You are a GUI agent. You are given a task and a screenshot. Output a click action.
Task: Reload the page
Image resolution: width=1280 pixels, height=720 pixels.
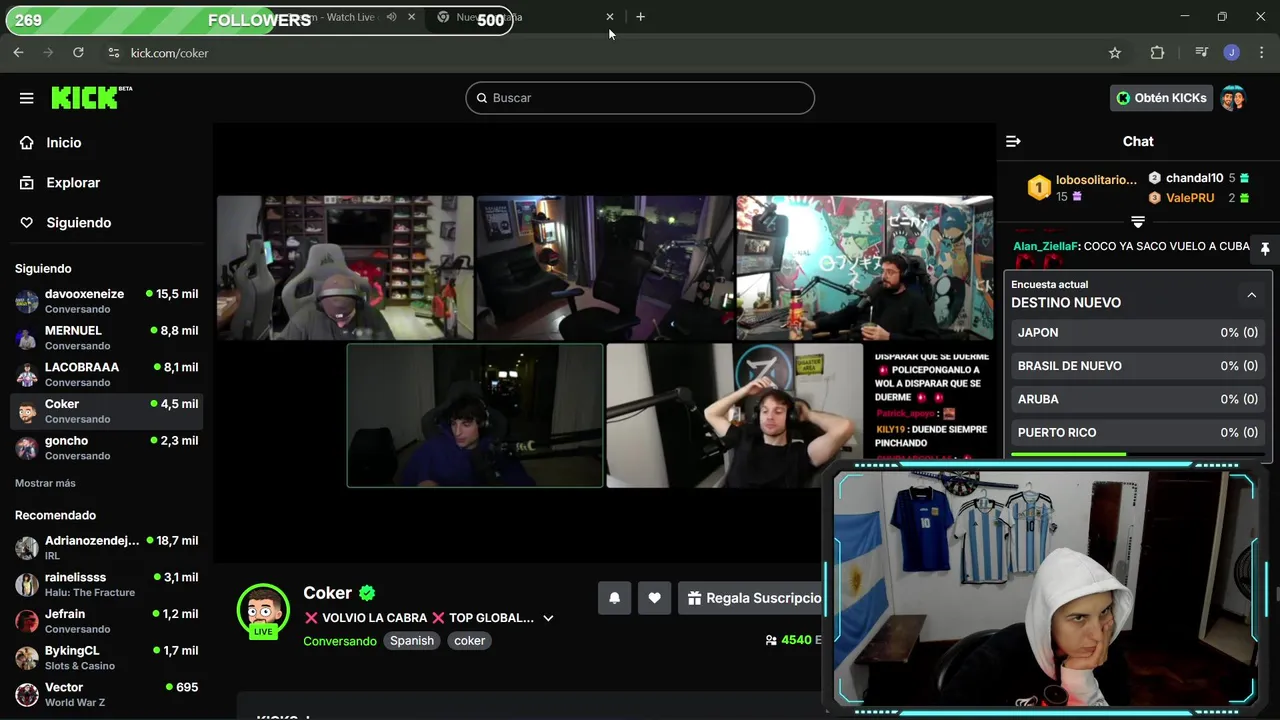[78, 53]
